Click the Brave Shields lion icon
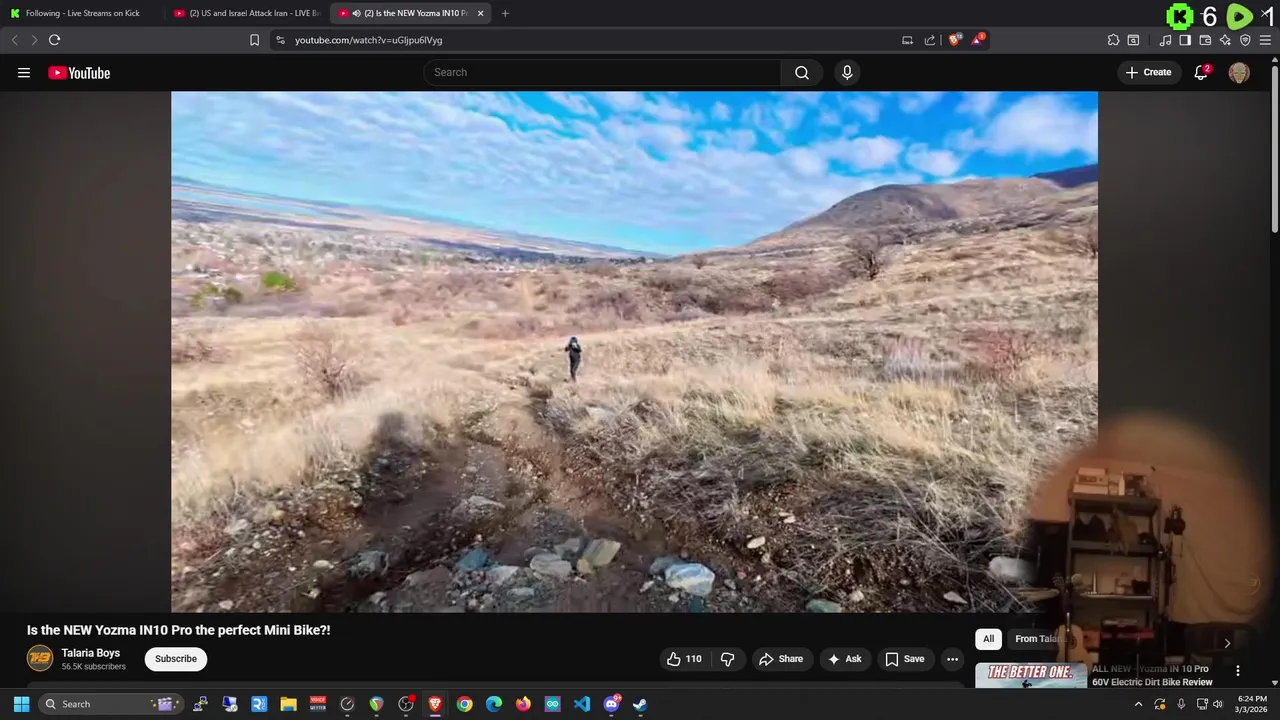This screenshot has height=720, width=1280. coord(955,40)
